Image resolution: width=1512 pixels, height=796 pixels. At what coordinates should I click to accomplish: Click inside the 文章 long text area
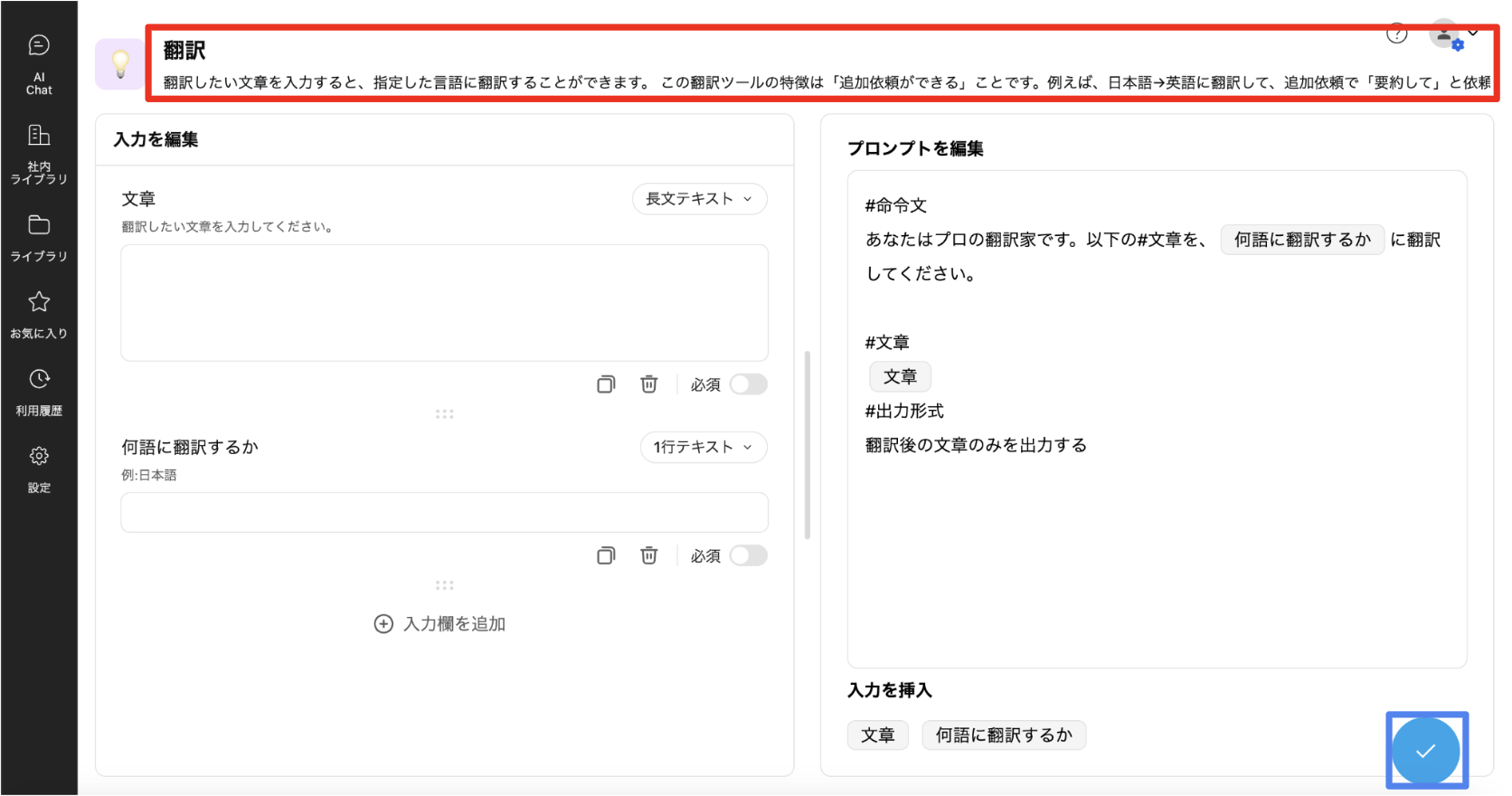coord(444,303)
